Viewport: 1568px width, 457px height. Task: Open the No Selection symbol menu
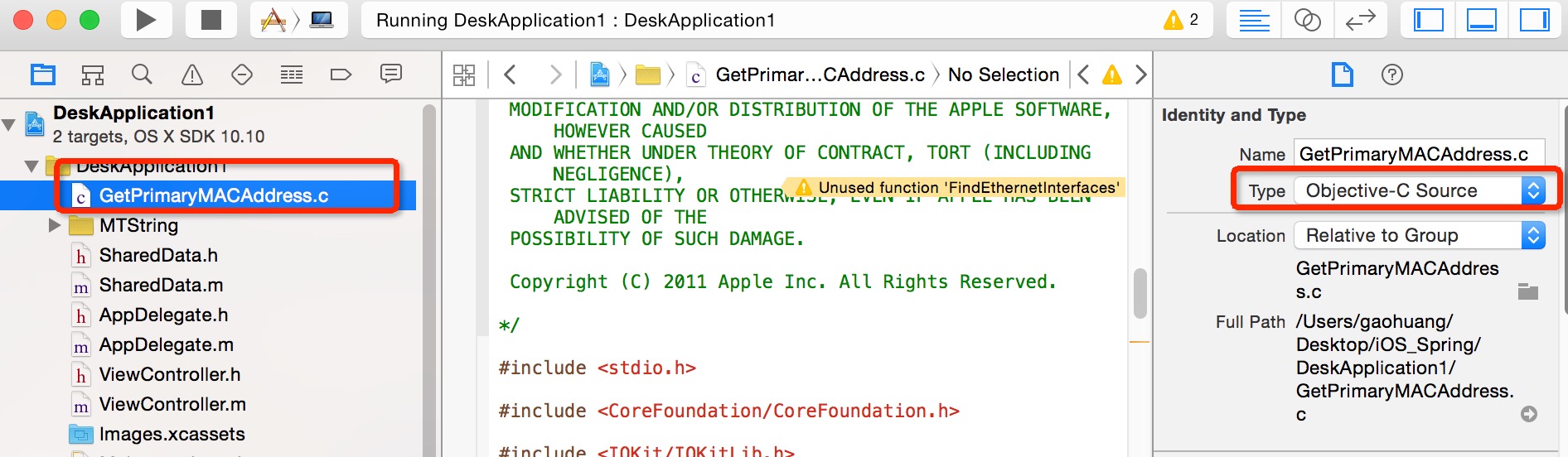click(x=1004, y=75)
